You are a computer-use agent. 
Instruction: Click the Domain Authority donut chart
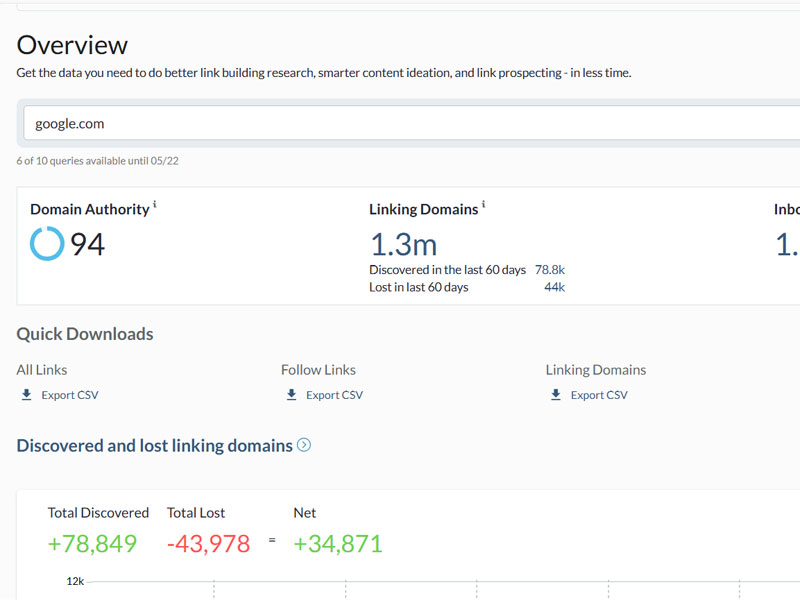pos(46,244)
